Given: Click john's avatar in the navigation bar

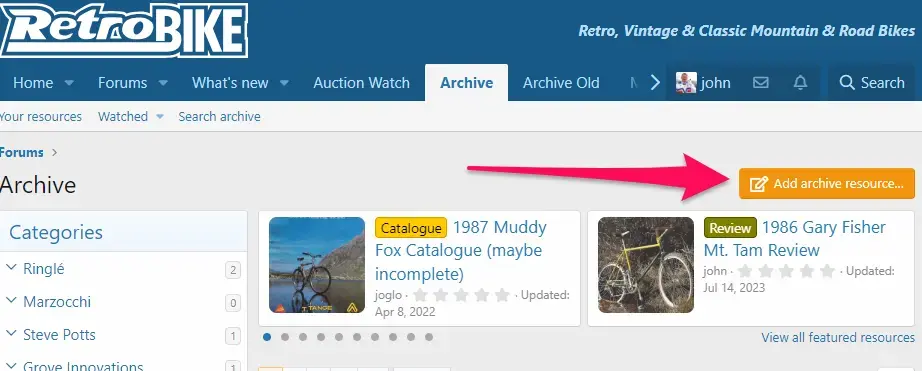Looking at the screenshot, I should pyautogui.click(x=686, y=83).
